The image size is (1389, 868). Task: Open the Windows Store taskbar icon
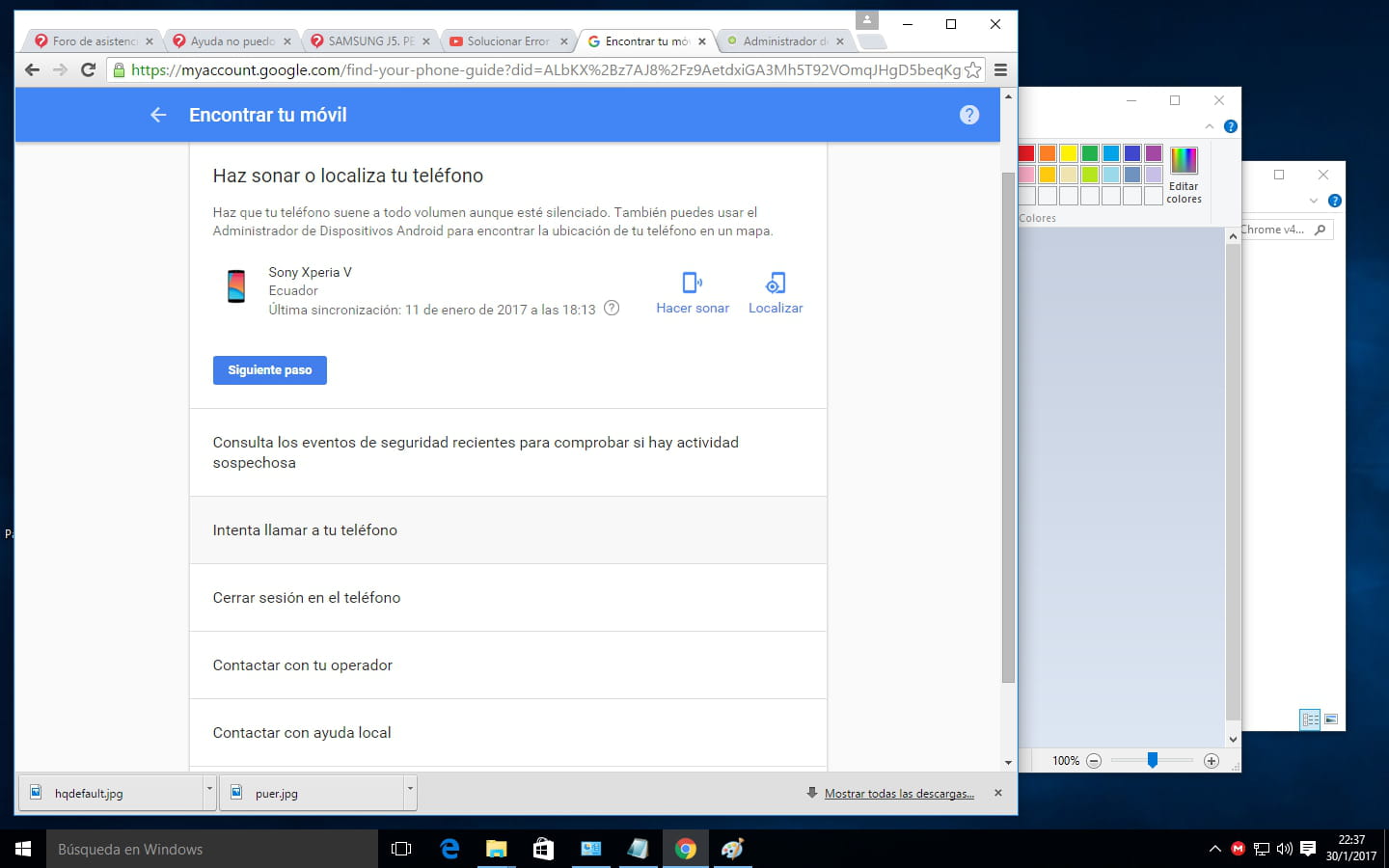coord(544,849)
